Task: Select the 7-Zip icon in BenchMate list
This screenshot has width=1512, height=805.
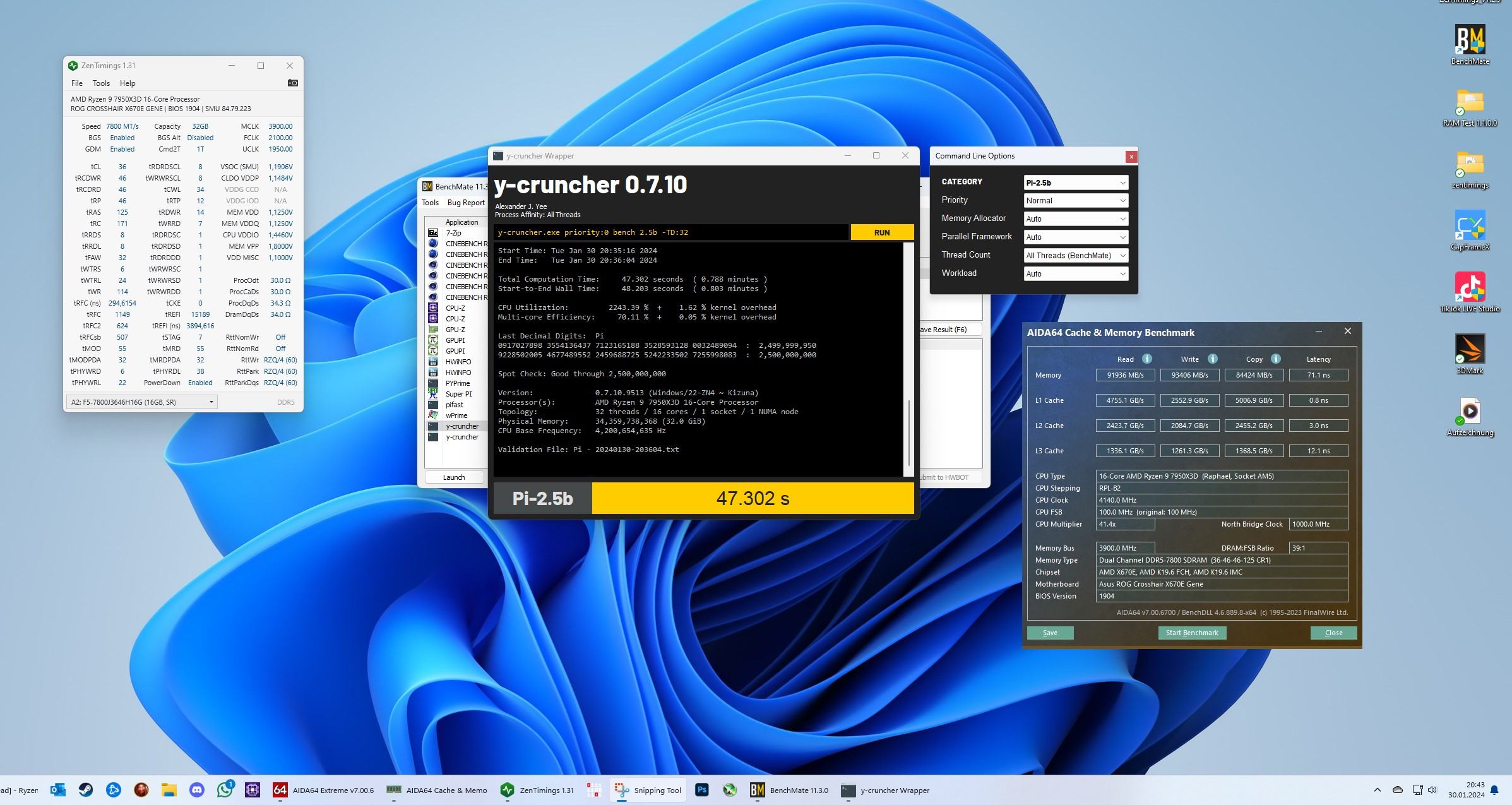Action: tap(433, 233)
